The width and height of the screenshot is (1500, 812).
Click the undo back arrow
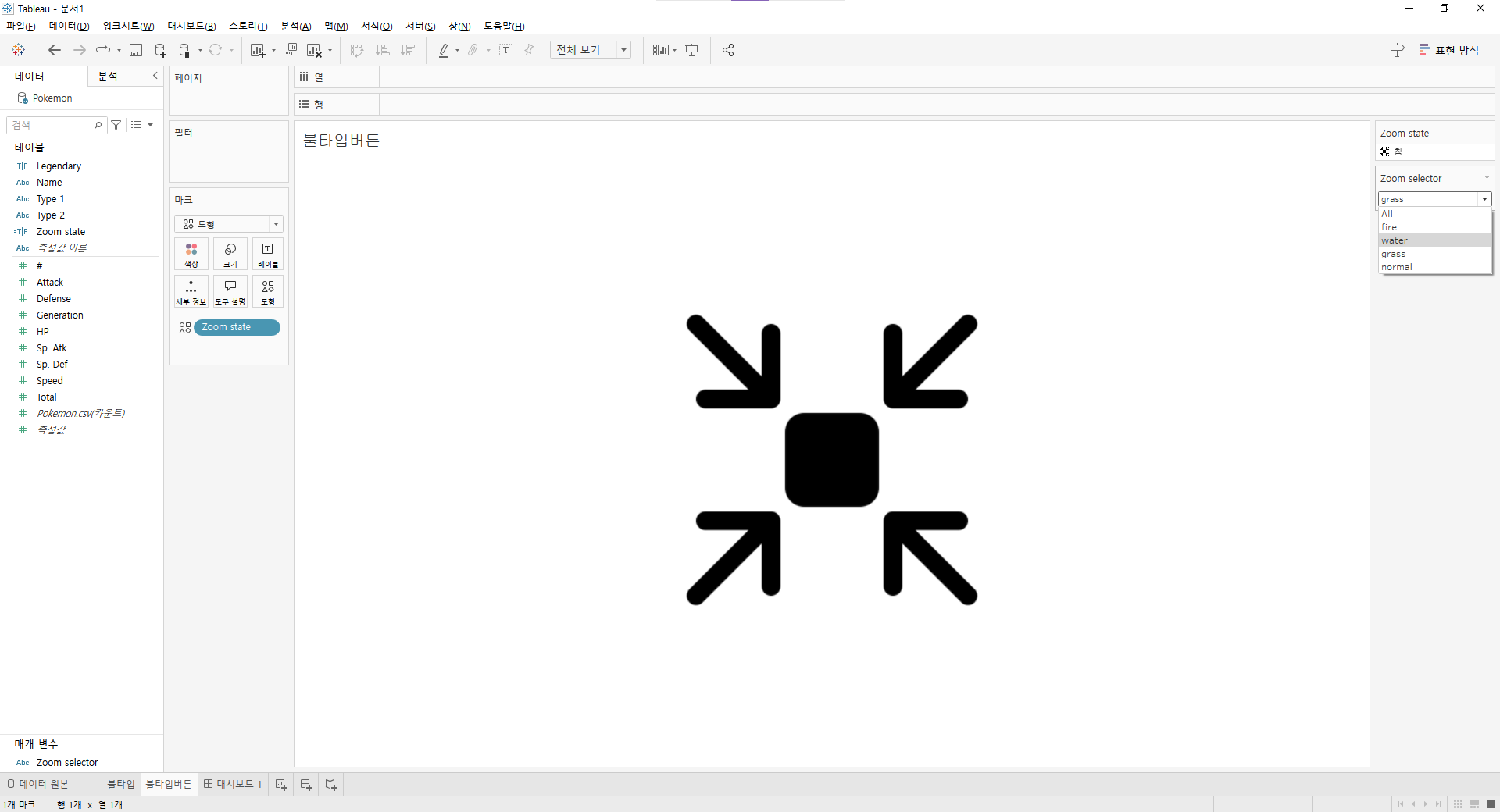click(54, 50)
